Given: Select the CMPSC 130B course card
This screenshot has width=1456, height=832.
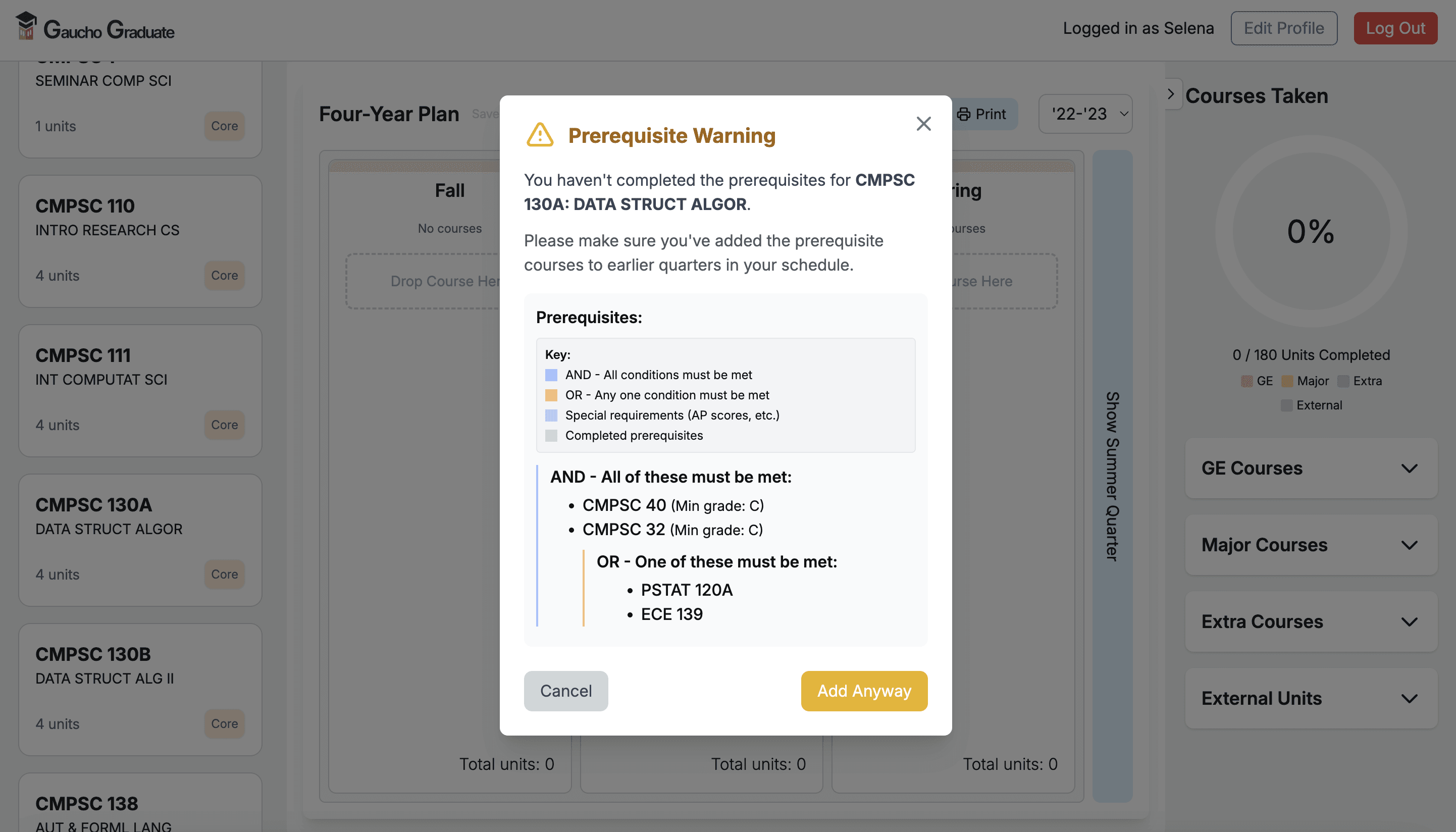Looking at the screenshot, I should tap(140, 689).
